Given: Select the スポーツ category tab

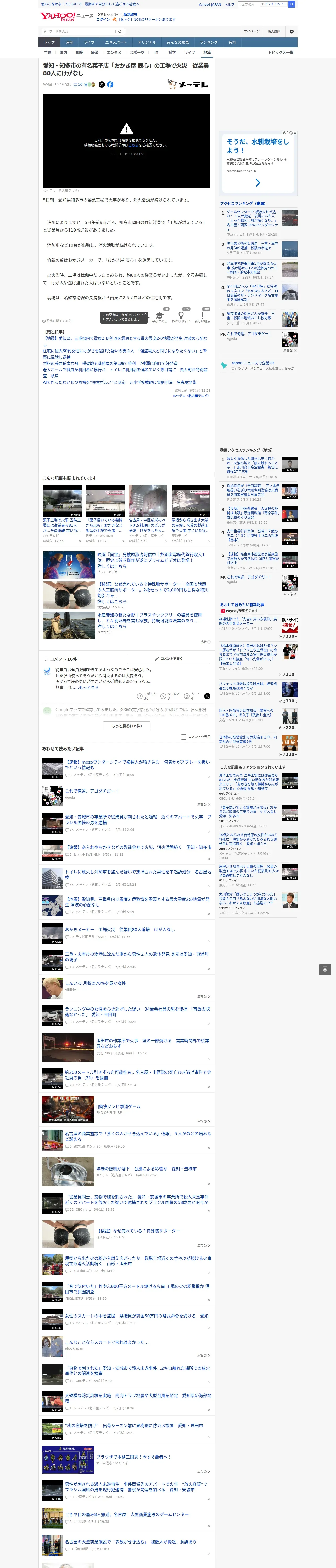Looking at the screenshot, I should [137, 52].
